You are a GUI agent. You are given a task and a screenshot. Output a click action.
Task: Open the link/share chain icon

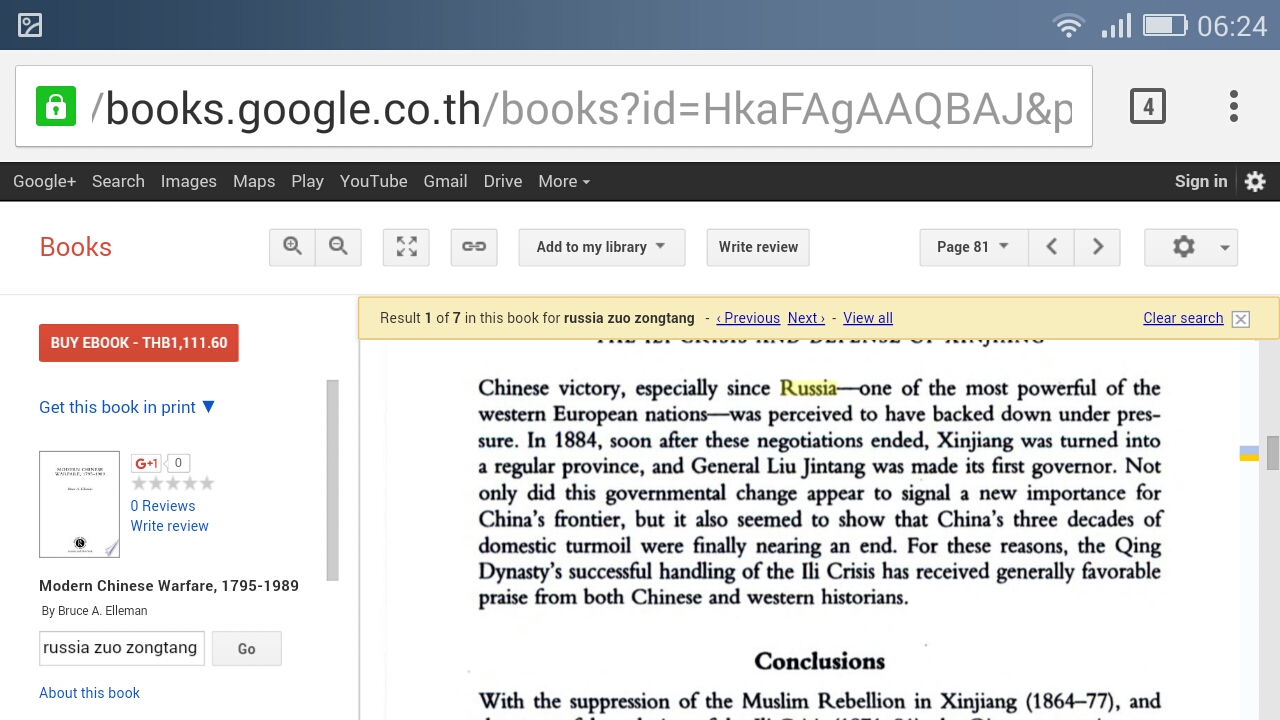474,247
